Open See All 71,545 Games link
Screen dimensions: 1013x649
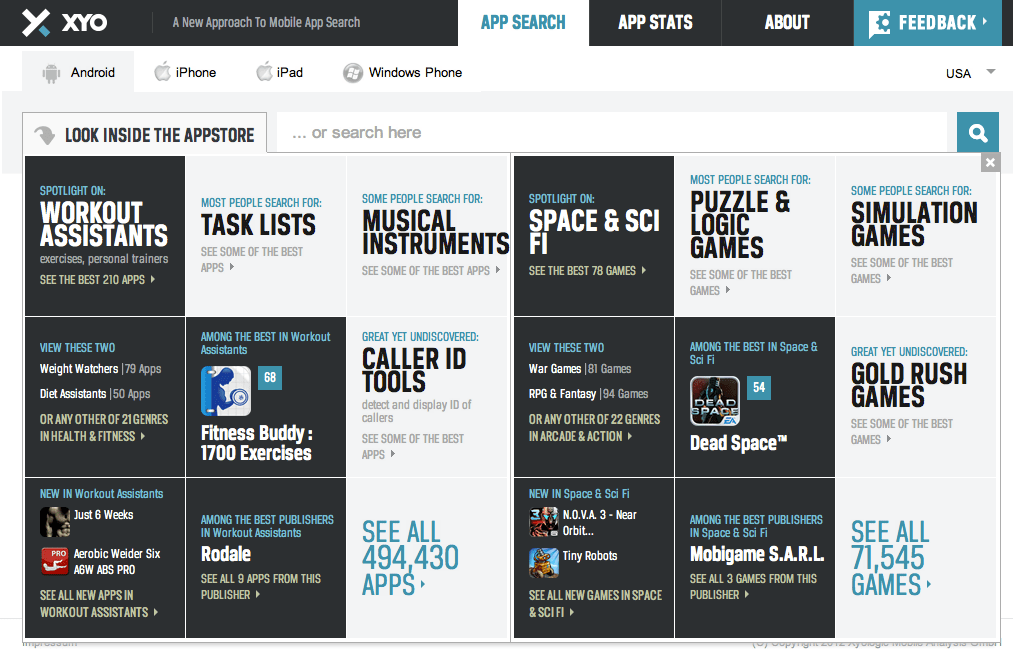[x=890, y=558]
